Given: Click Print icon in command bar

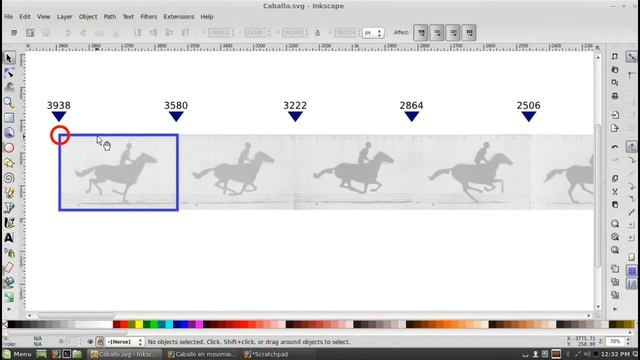Looking at the screenshot, I should click(615, 96).
